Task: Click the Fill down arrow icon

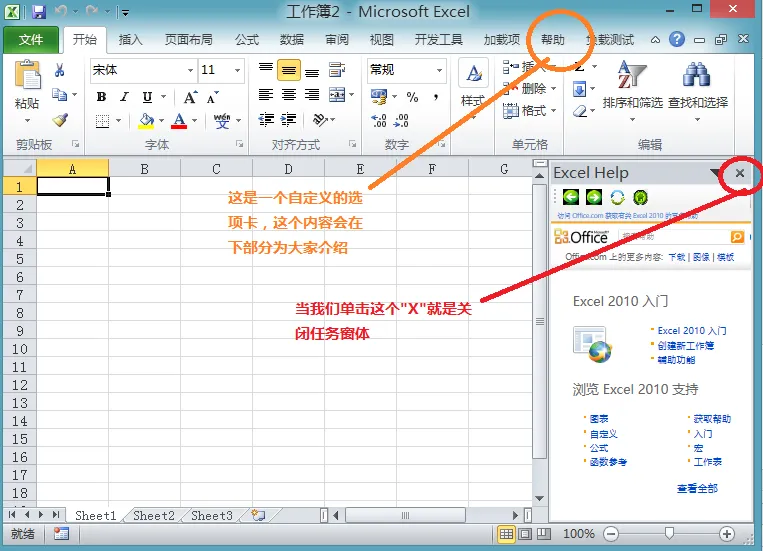Action: coord(580,89)
